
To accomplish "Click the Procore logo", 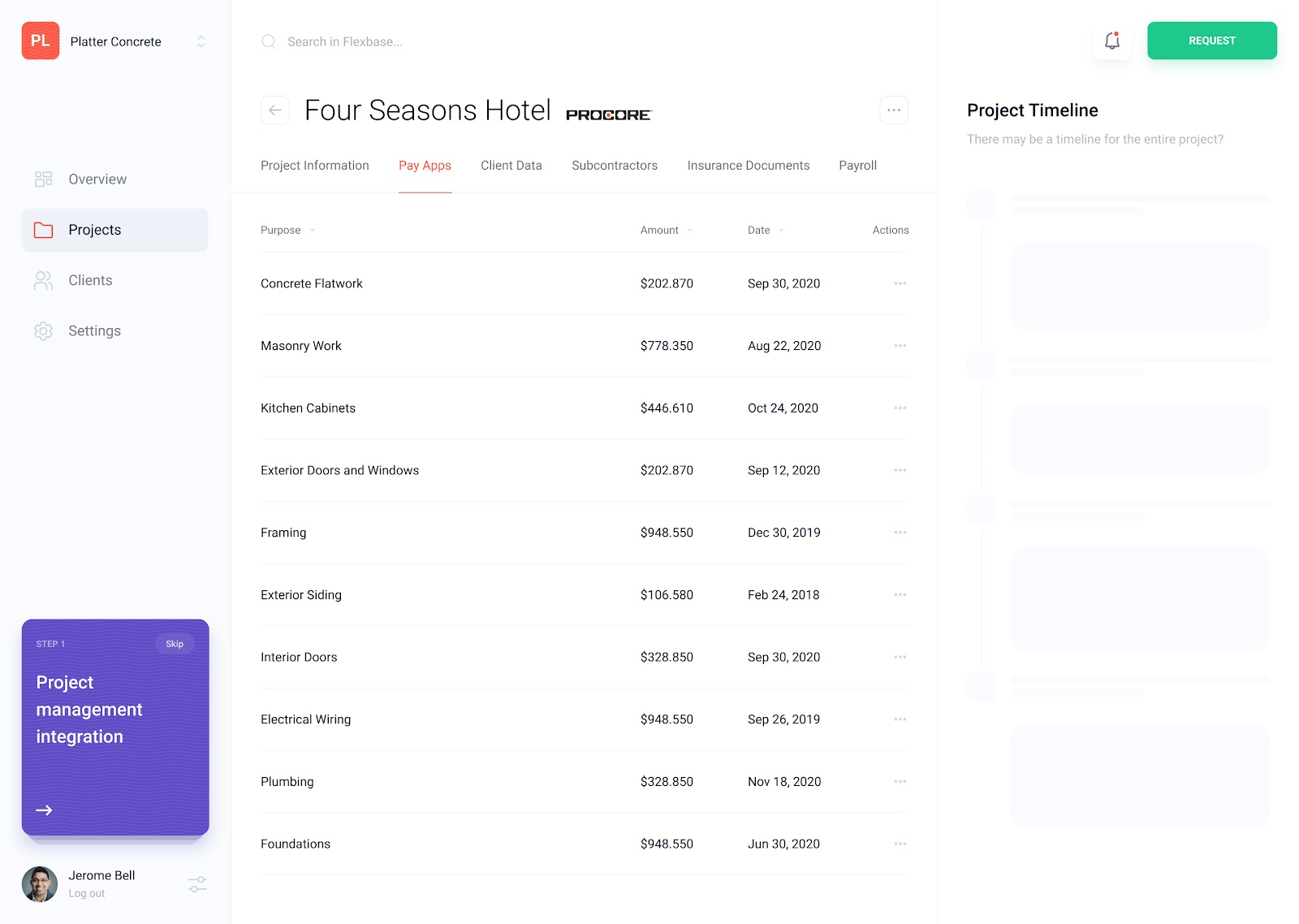I will click(609, 115).
